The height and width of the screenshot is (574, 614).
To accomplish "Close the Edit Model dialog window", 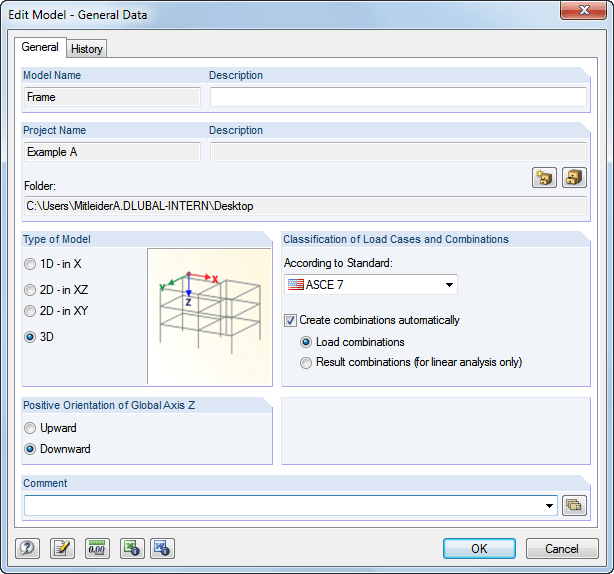I will [583, 10].
